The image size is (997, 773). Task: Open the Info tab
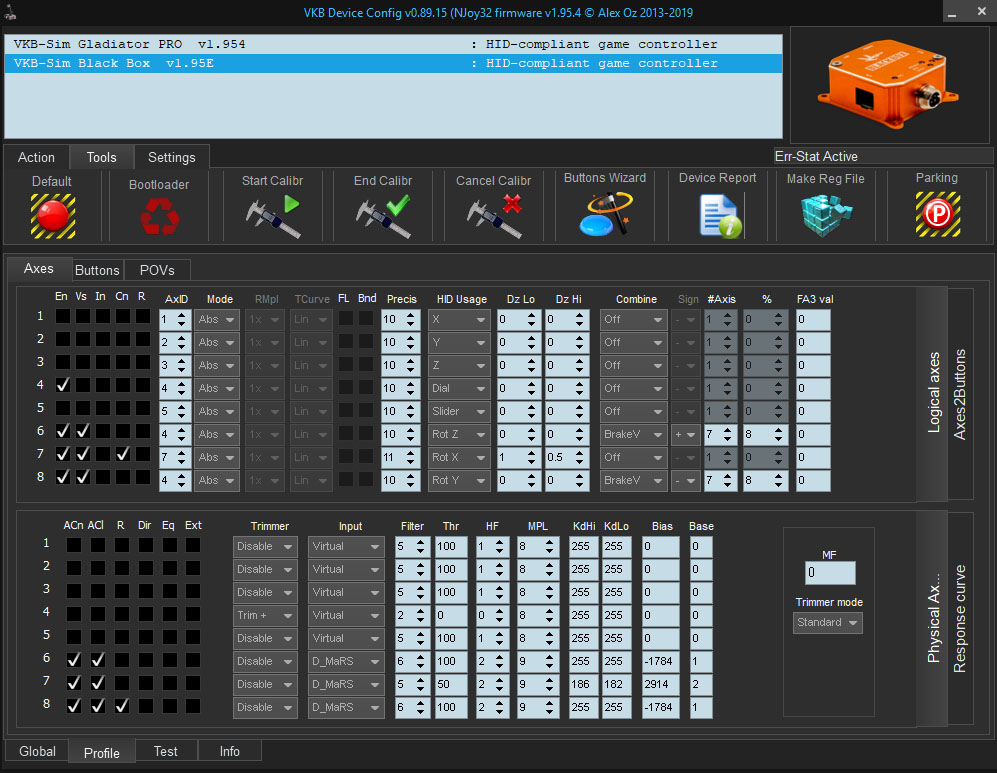[230, 751]
